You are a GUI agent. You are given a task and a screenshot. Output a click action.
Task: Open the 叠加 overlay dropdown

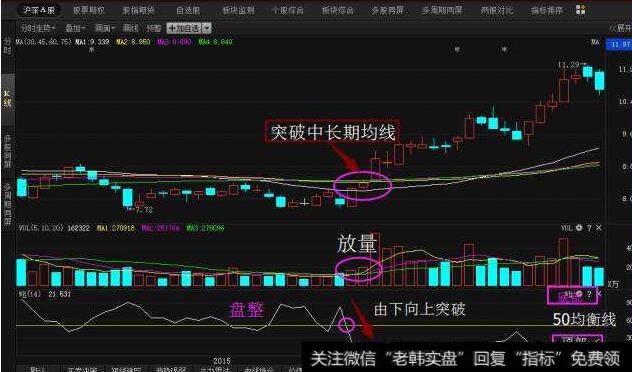pyautogui.click(x=75, y=28)
